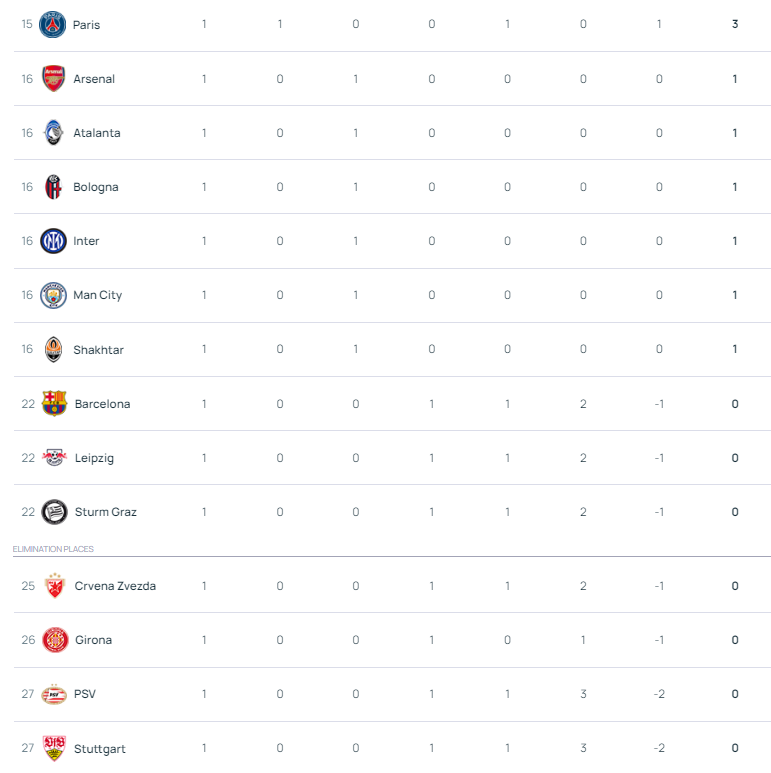Open the Atalanta crest icon
771x773 pixels.
[x=53, y=133]
